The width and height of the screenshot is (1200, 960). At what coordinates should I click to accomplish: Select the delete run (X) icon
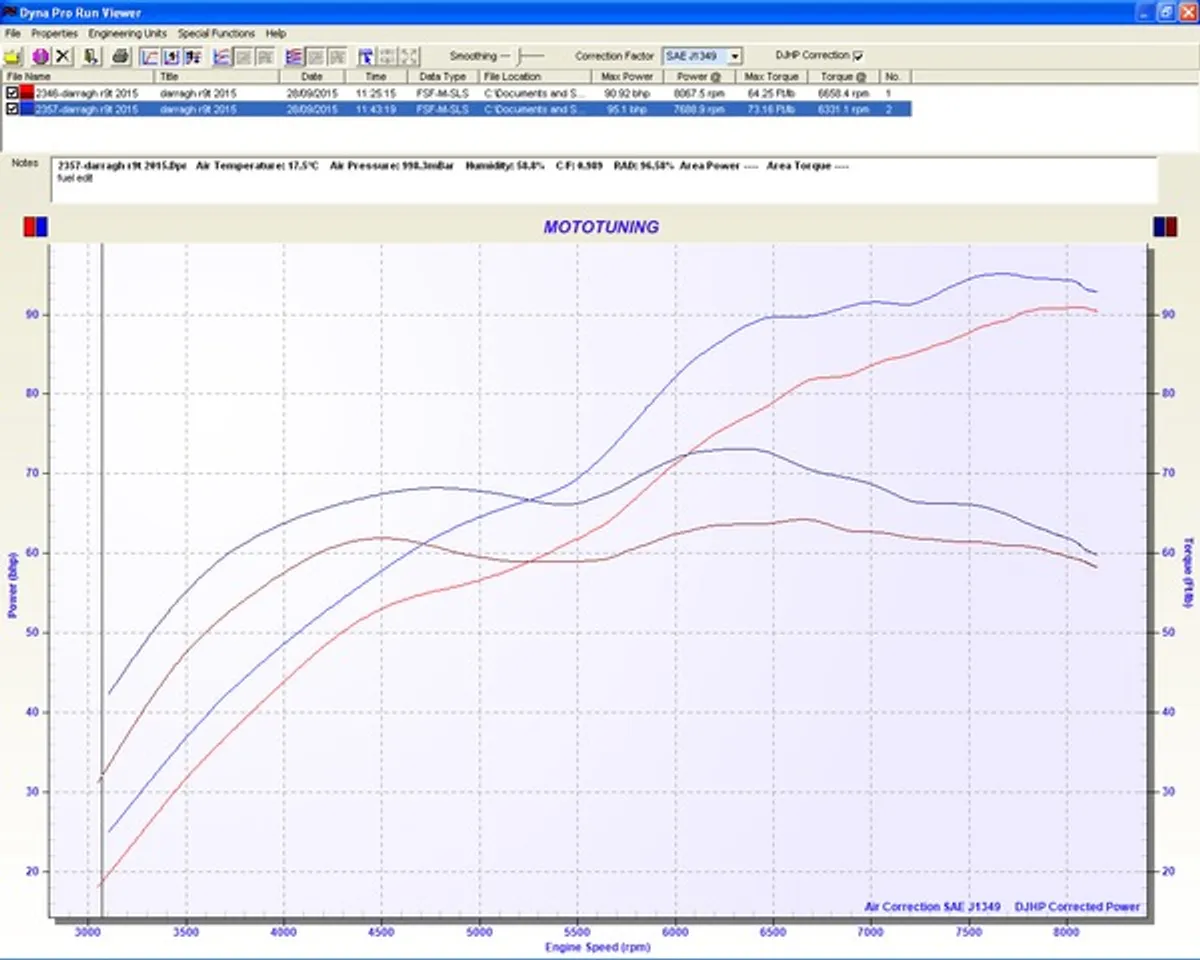pyautogui.click(x=63, y=55)
